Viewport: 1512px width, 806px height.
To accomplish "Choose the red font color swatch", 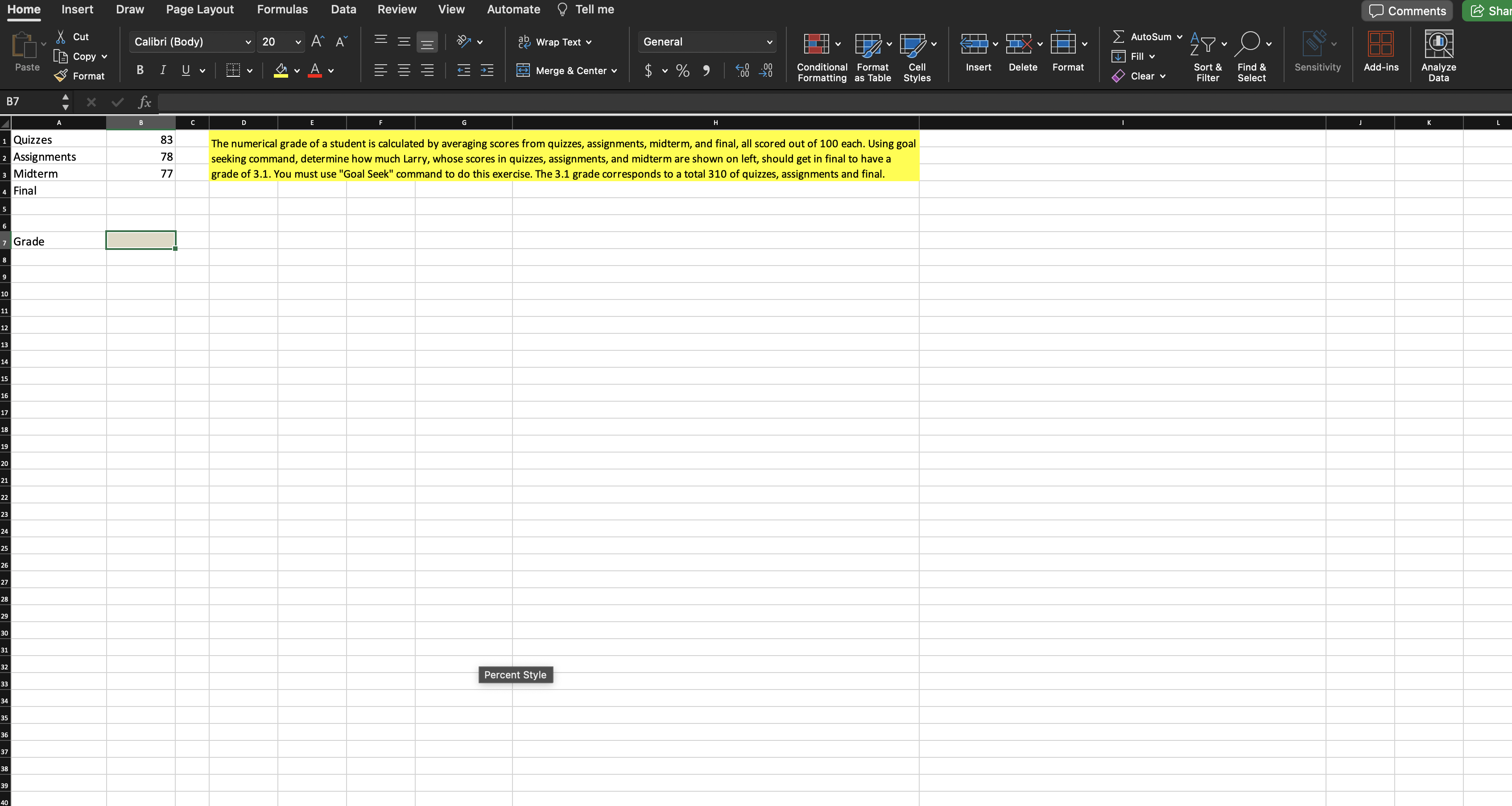I will click(314, 71).
